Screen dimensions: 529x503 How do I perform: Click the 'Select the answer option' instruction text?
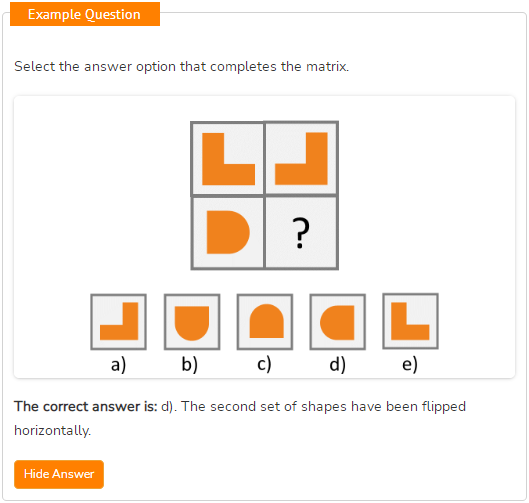(182, 66)
